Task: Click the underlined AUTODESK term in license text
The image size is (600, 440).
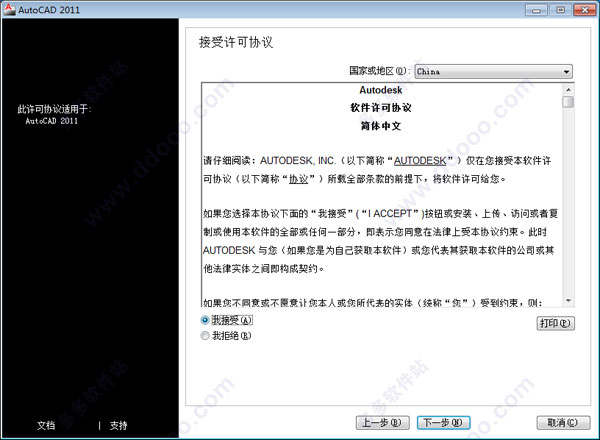Action: [420, 161]
